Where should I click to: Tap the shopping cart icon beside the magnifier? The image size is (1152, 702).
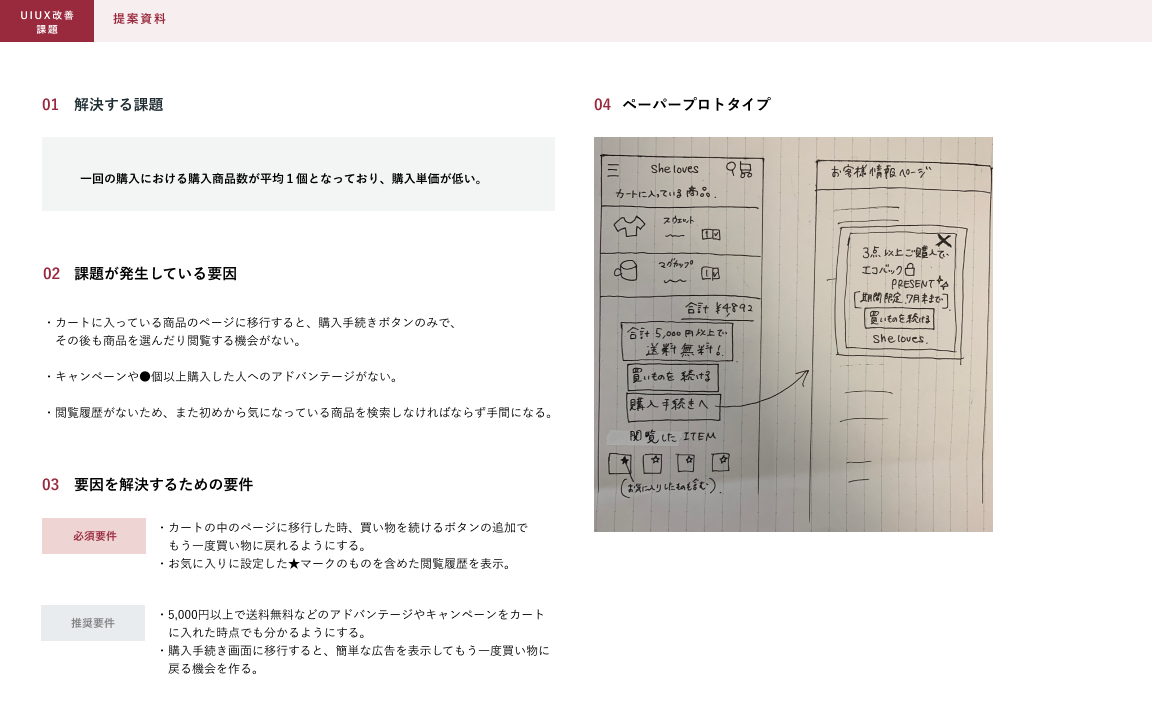pyautogui.click(x=745, y=170)
